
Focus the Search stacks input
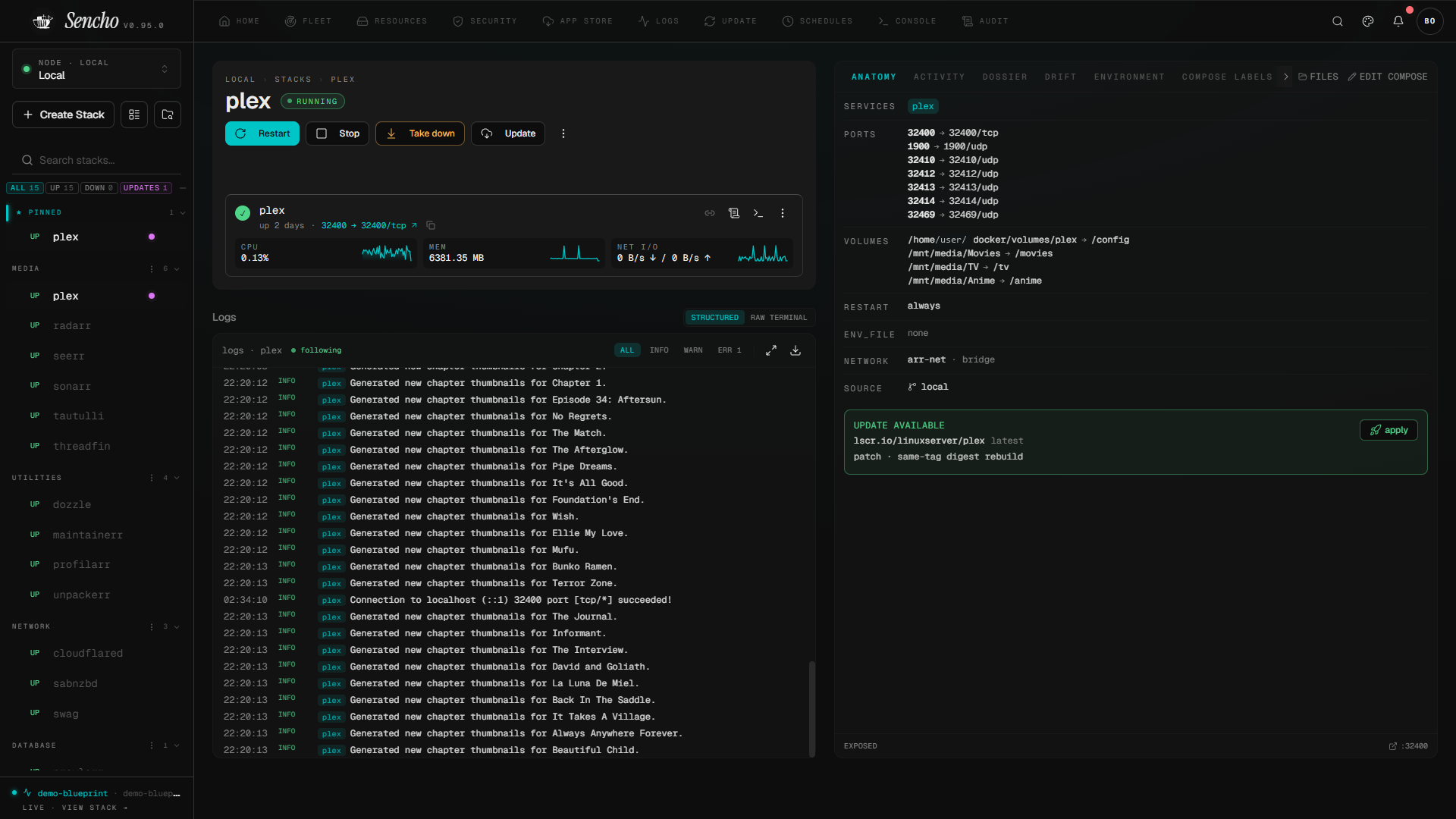(96, 160)
